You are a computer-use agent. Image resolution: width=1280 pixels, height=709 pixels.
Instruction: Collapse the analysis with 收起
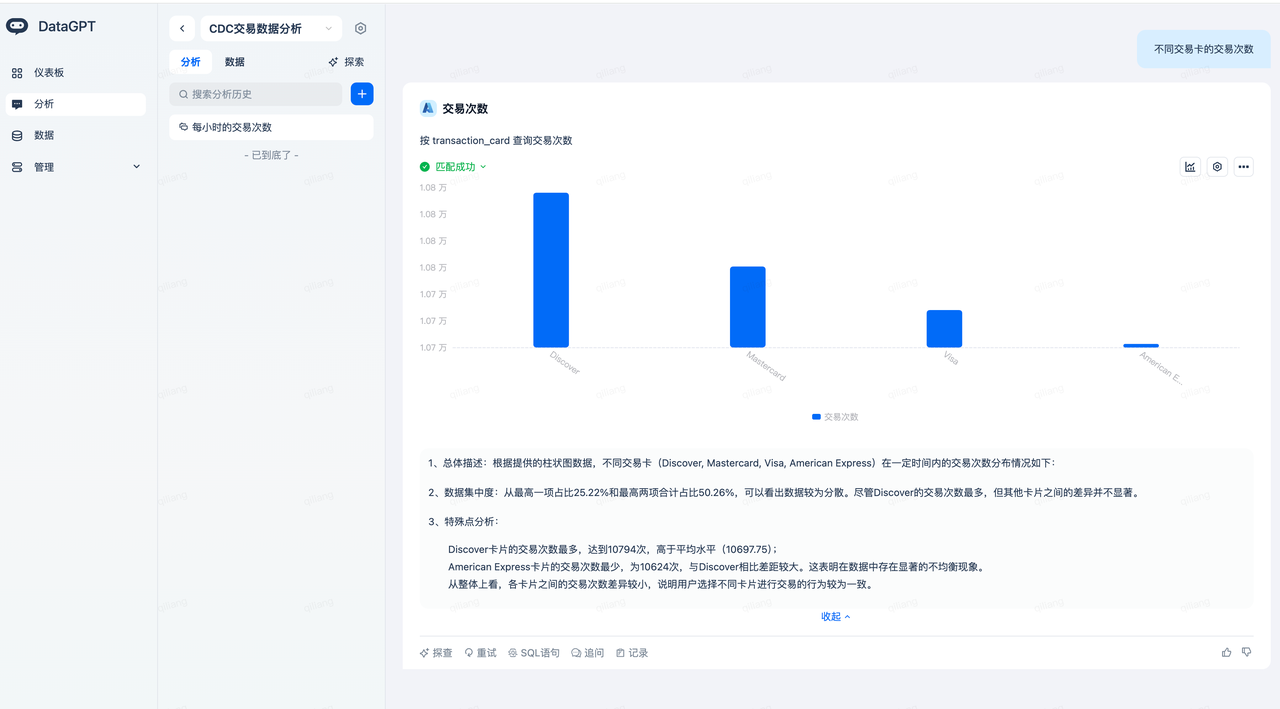coord(835,617)
